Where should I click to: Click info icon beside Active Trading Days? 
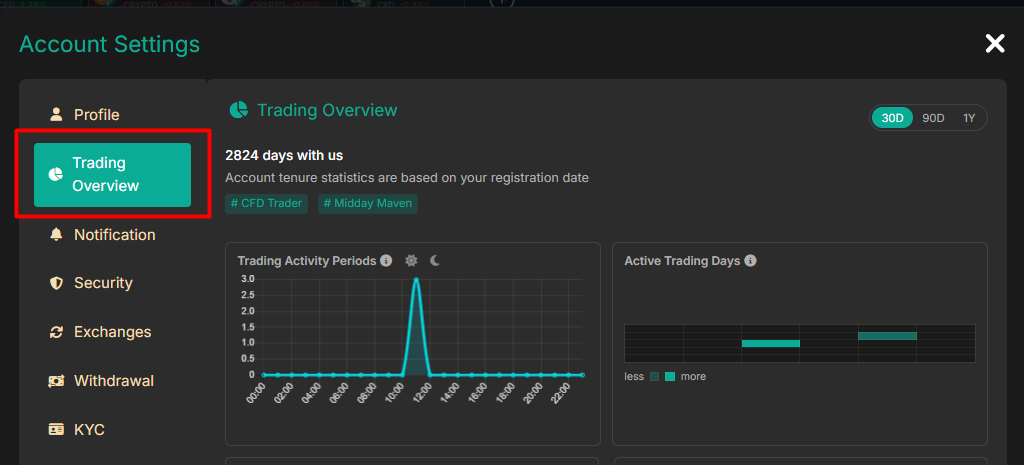click(x=750, y=261)
